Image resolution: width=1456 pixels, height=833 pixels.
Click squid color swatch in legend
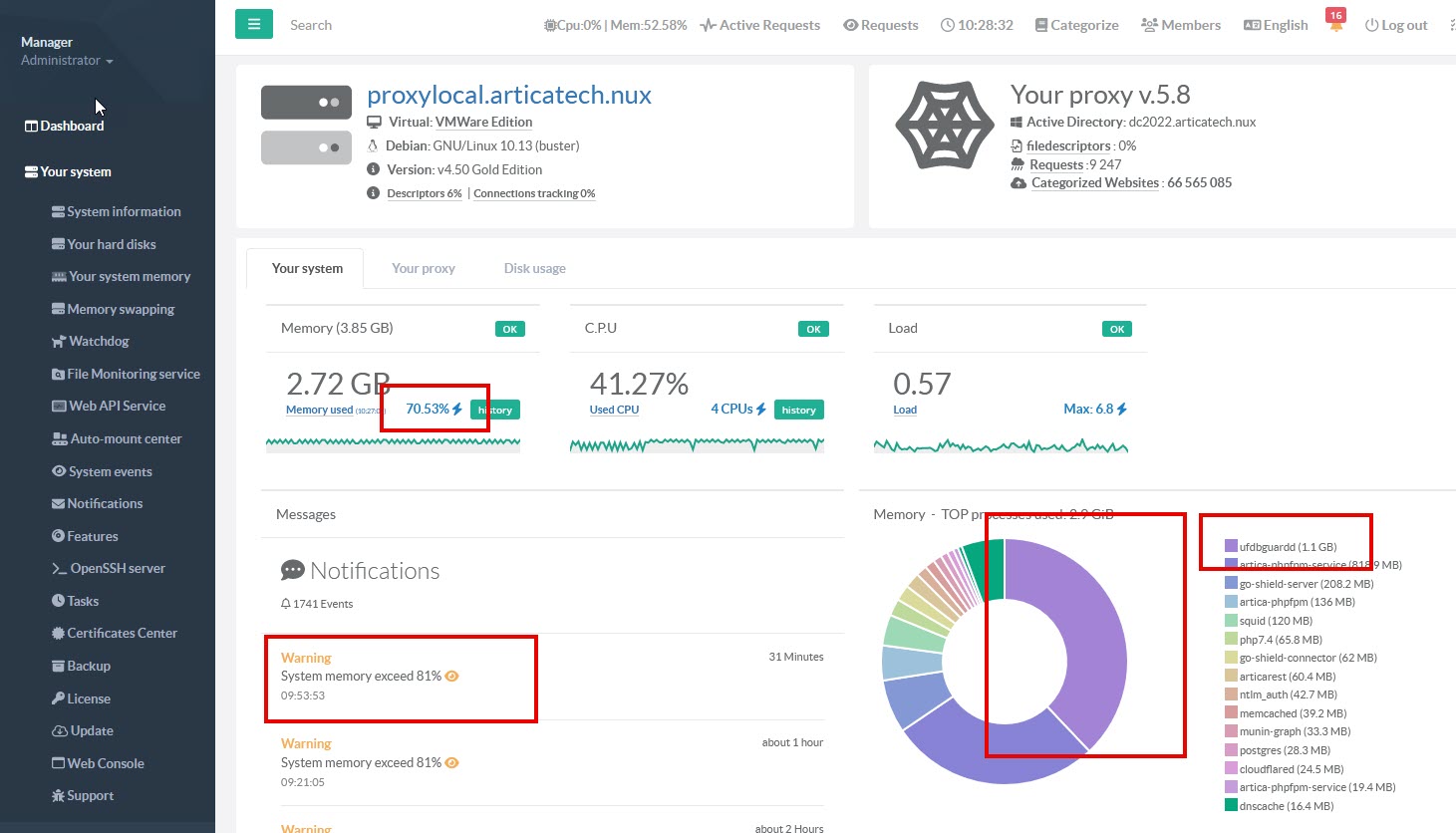[1231, 621]
